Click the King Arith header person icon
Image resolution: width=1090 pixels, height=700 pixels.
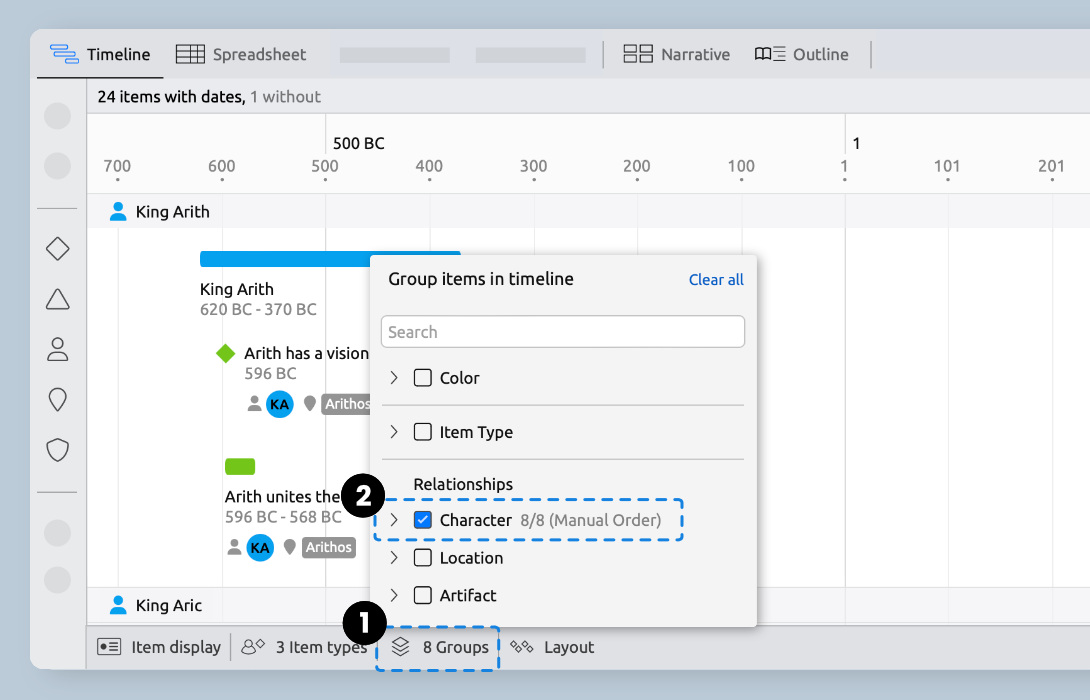pyautogui.click(x=118, y=211)
